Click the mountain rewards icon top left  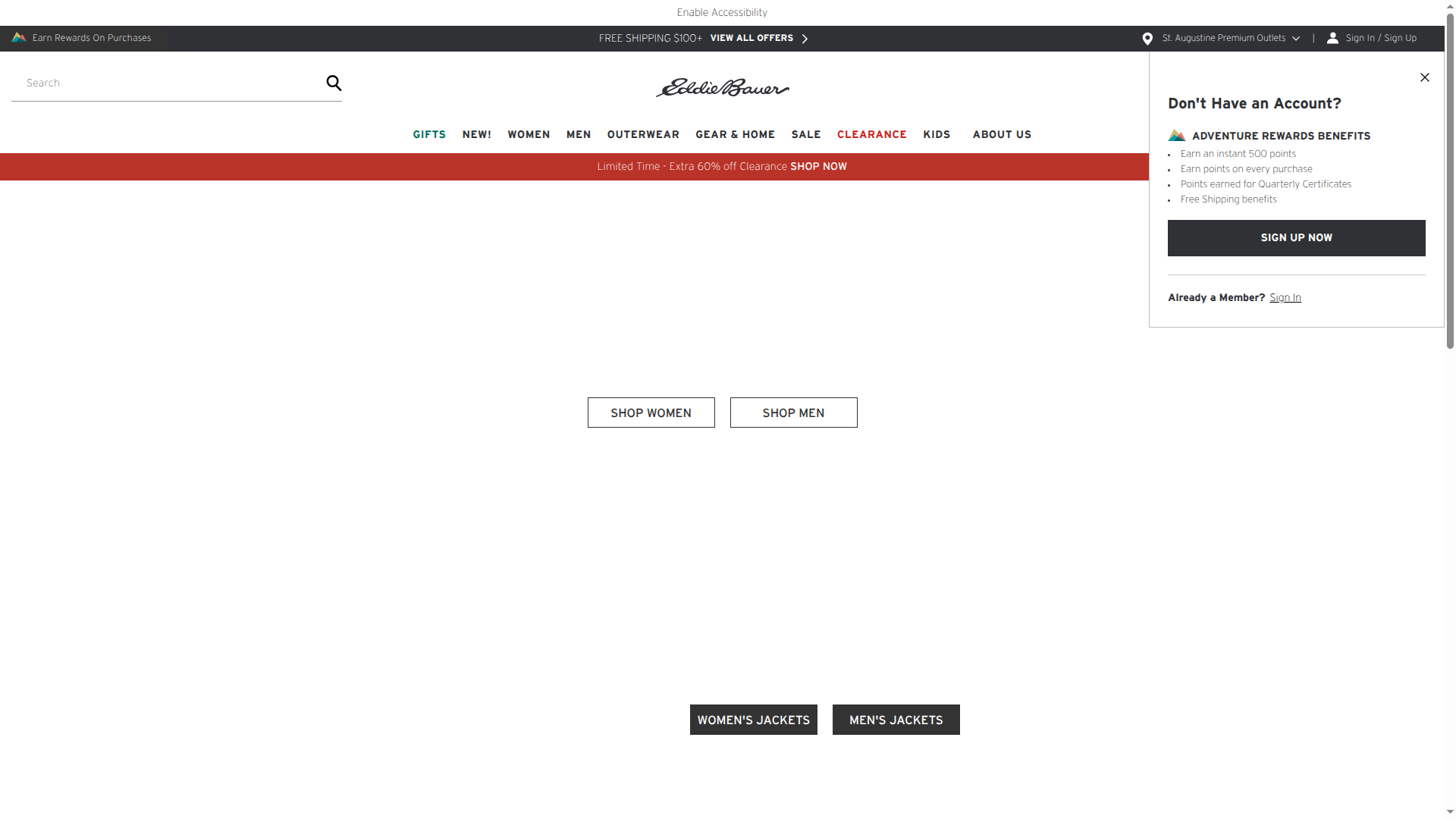click(17, 37)
